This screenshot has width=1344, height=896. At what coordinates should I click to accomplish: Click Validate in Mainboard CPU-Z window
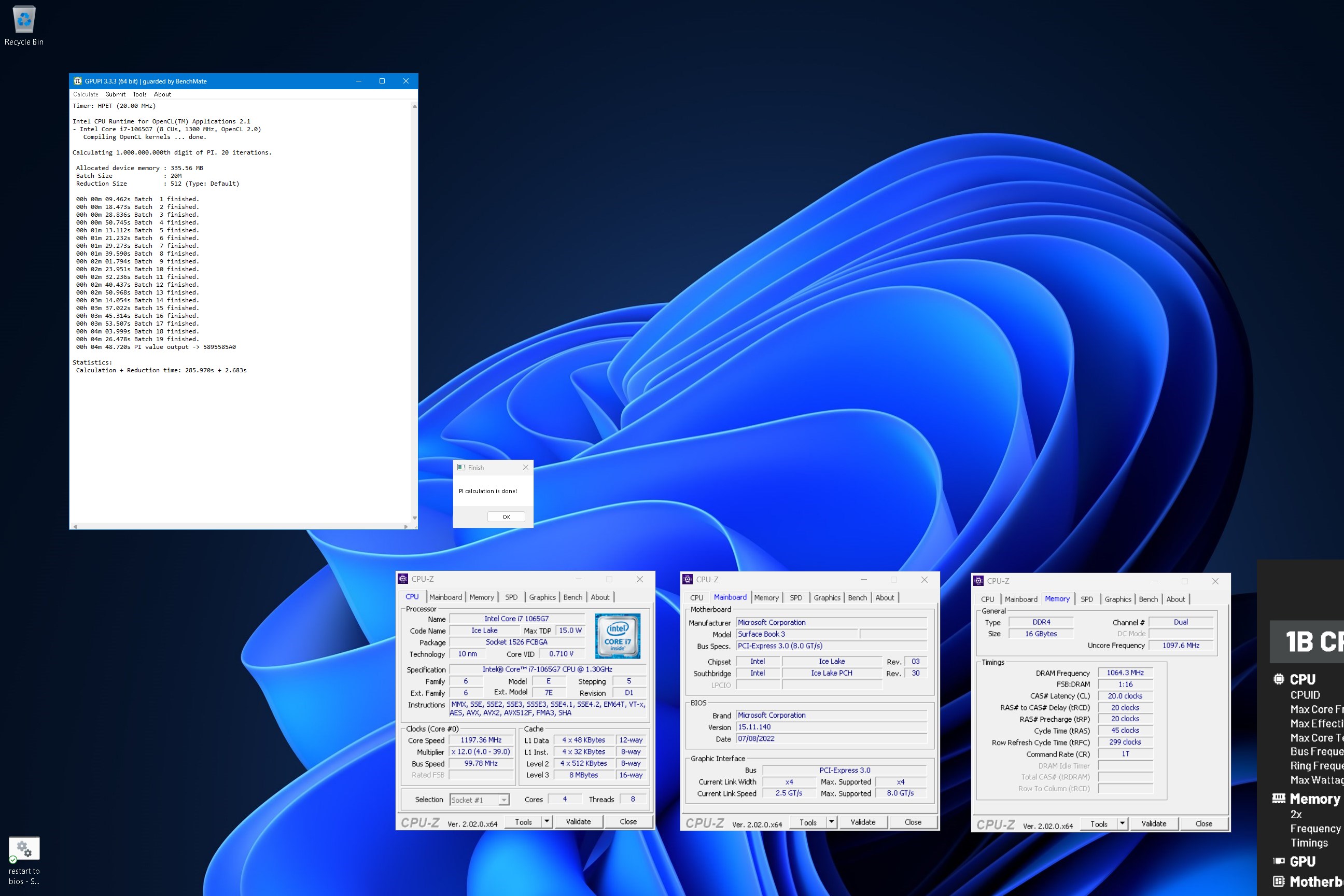click(863, 822)
